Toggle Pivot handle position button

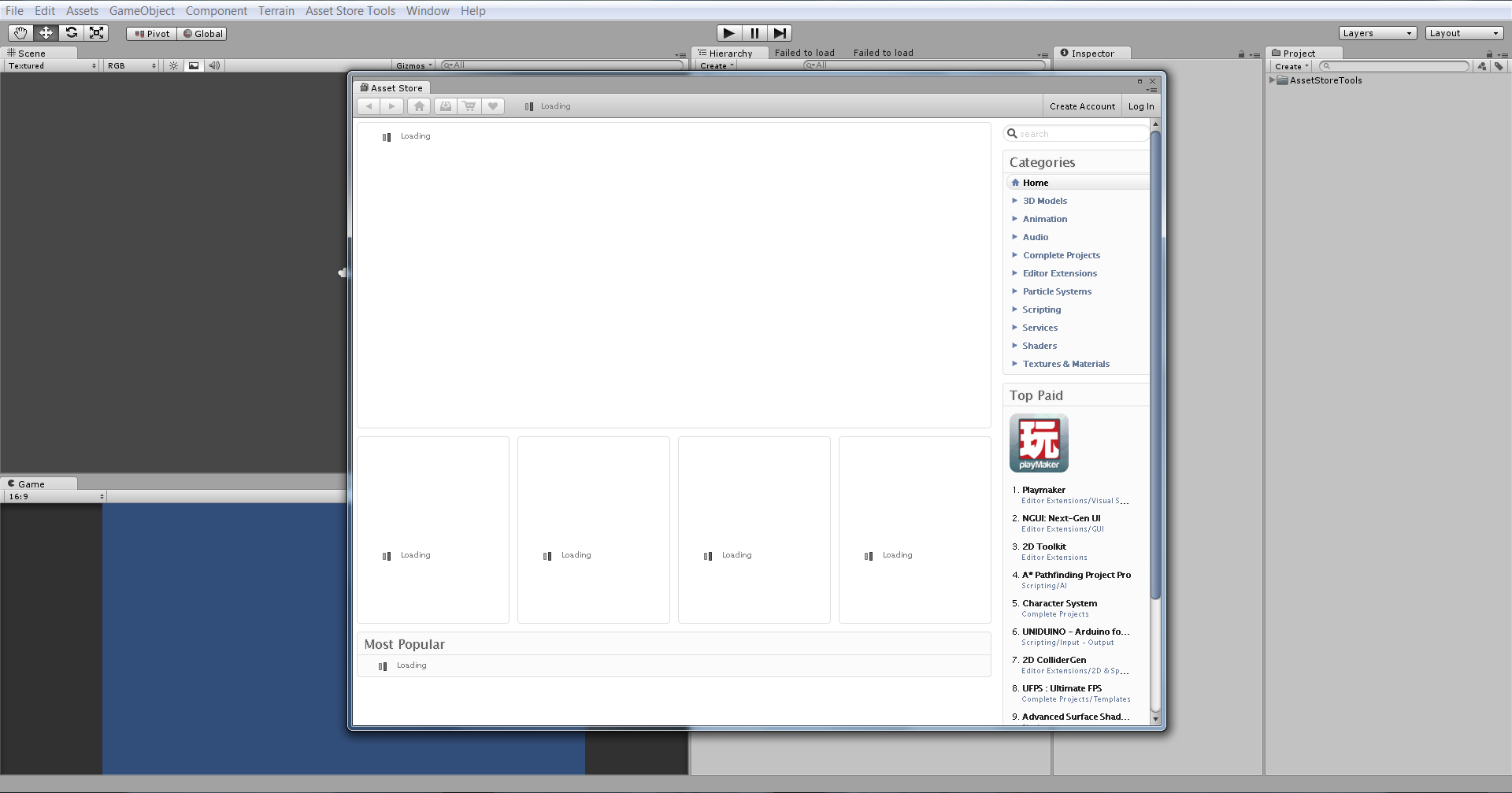(152, 34)
